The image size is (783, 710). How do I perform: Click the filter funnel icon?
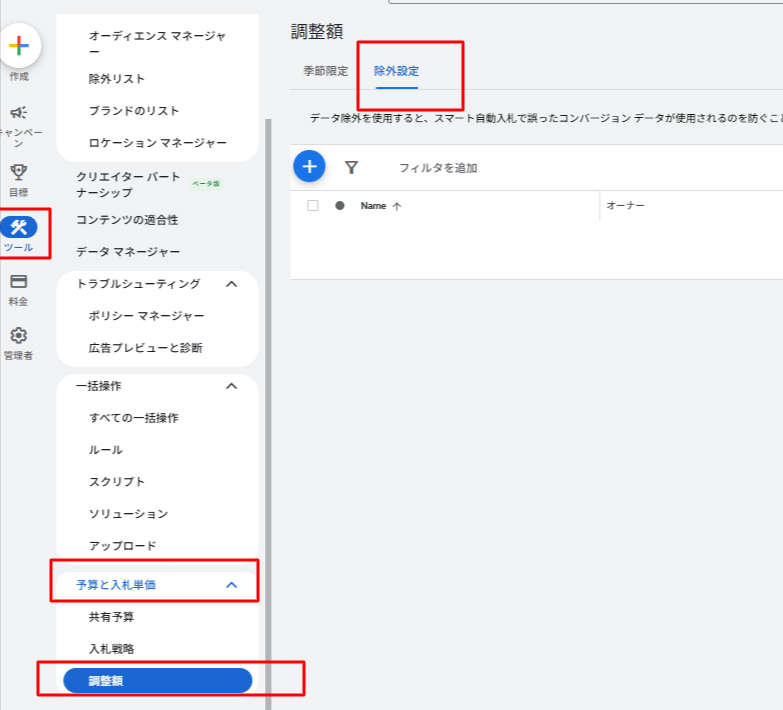pyautogui.click(x=351, y=168)
